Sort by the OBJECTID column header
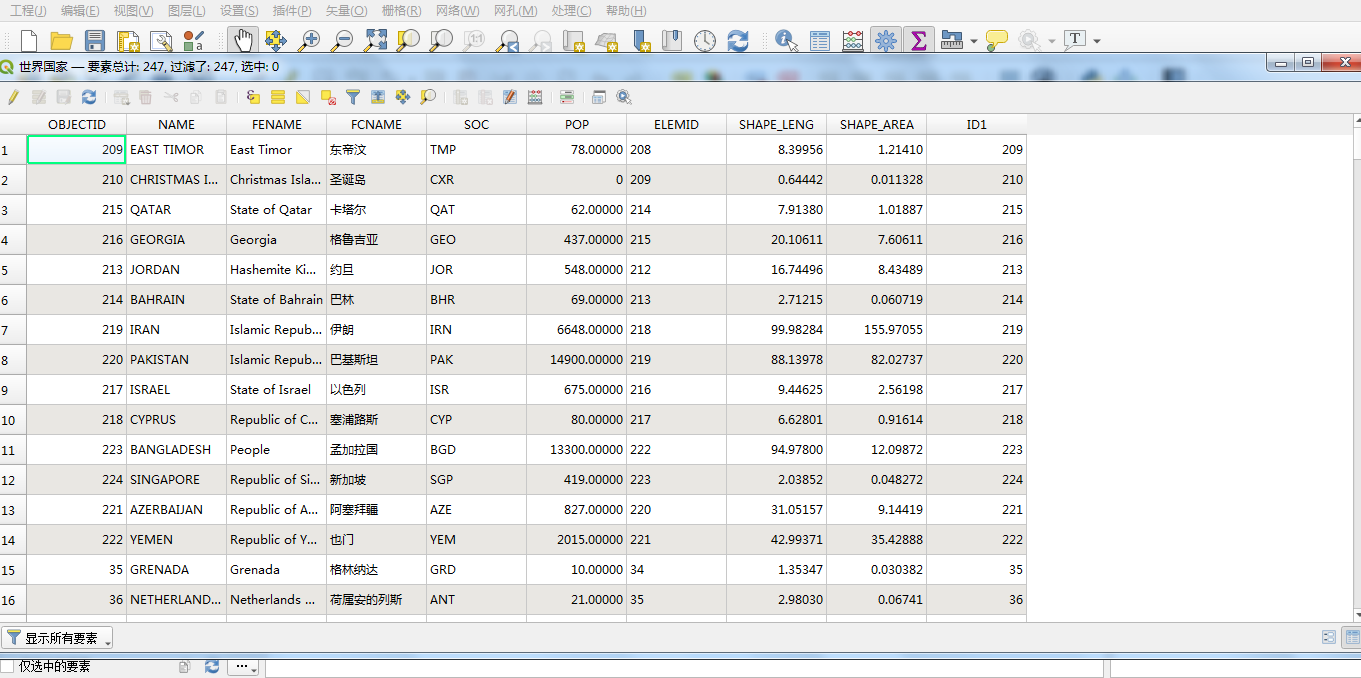Image resolution: width=1361 pixels, height=678 pixels. click(x=77, y=125)
